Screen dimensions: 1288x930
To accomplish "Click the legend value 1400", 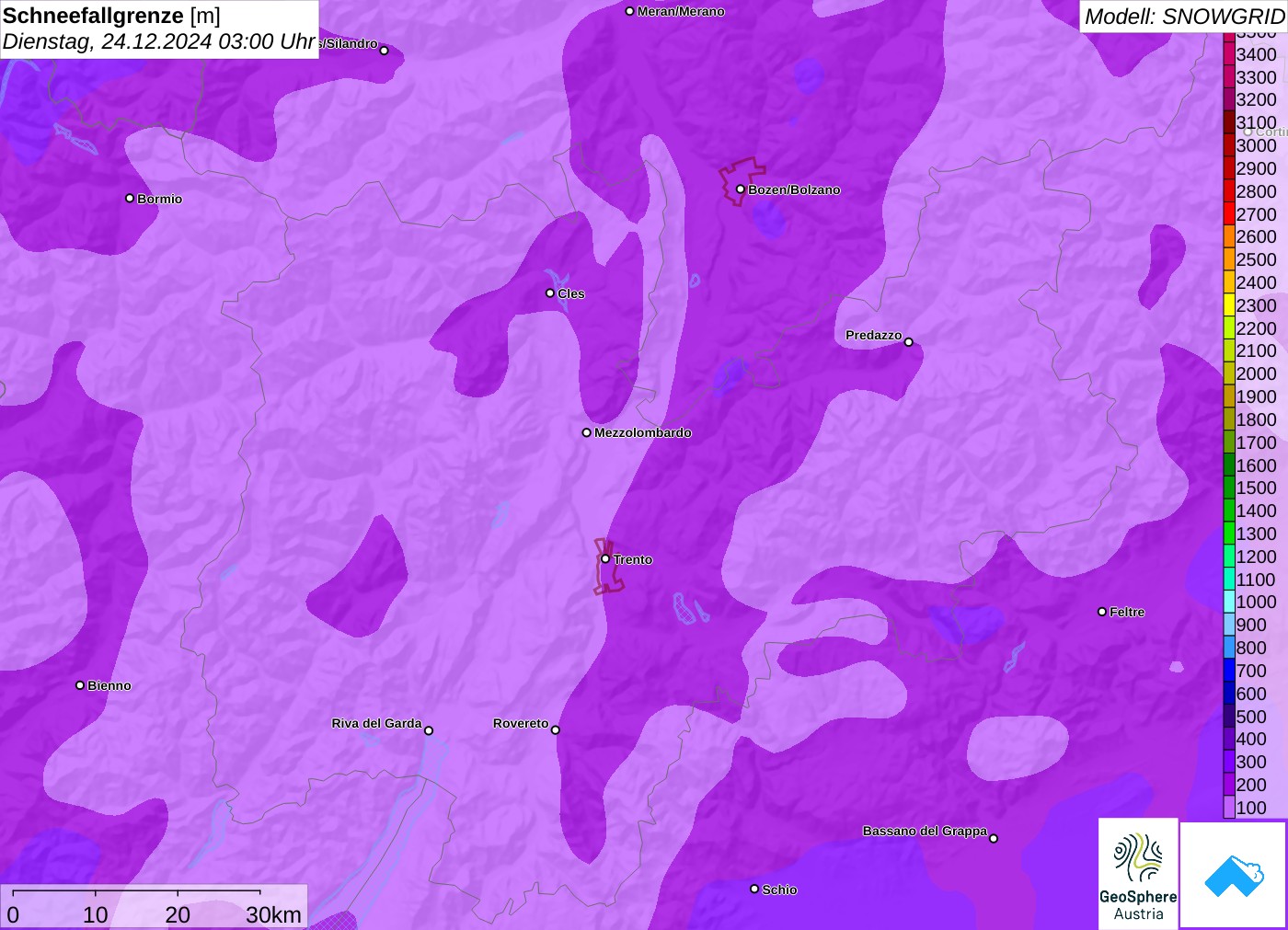I will click(x=1257, y=511).
